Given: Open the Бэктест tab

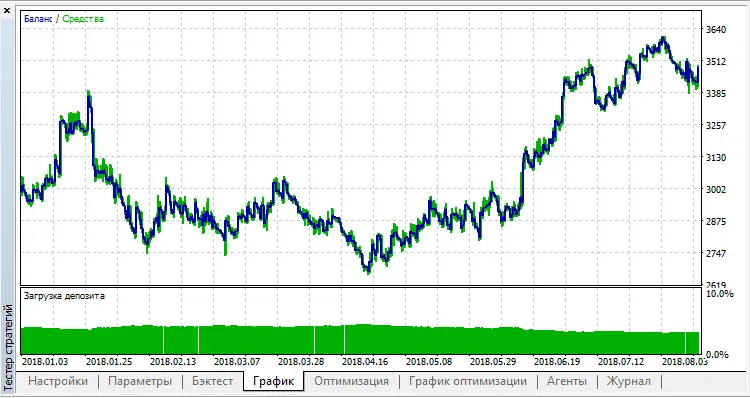Looking at the screenshot, I should click(x=213, y=381).
